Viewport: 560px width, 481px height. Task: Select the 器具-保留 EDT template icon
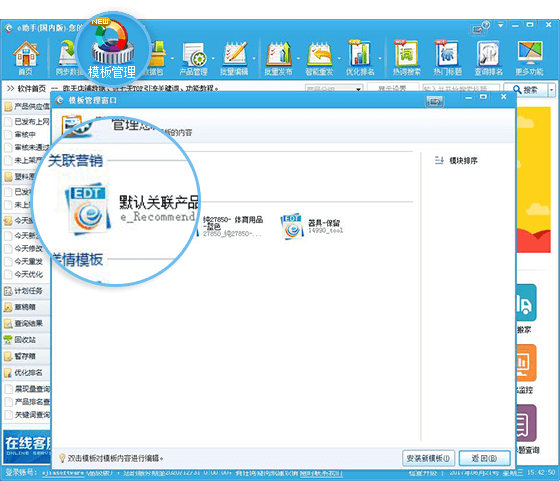click(291, 227)
